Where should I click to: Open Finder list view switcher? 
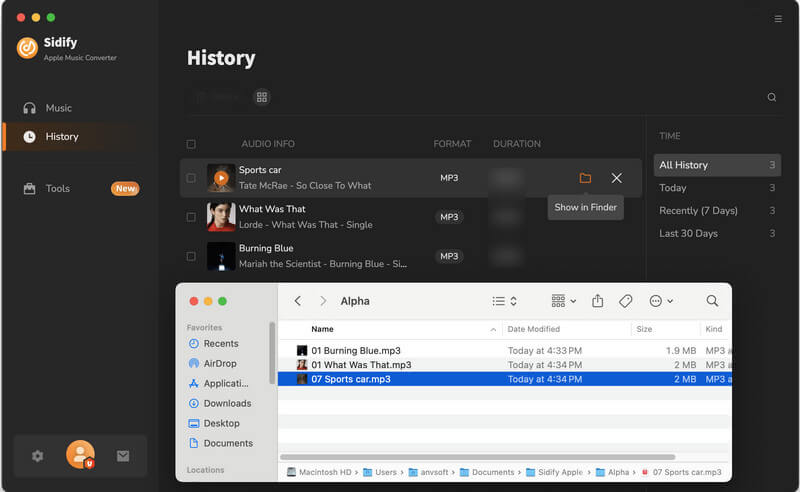505,301
